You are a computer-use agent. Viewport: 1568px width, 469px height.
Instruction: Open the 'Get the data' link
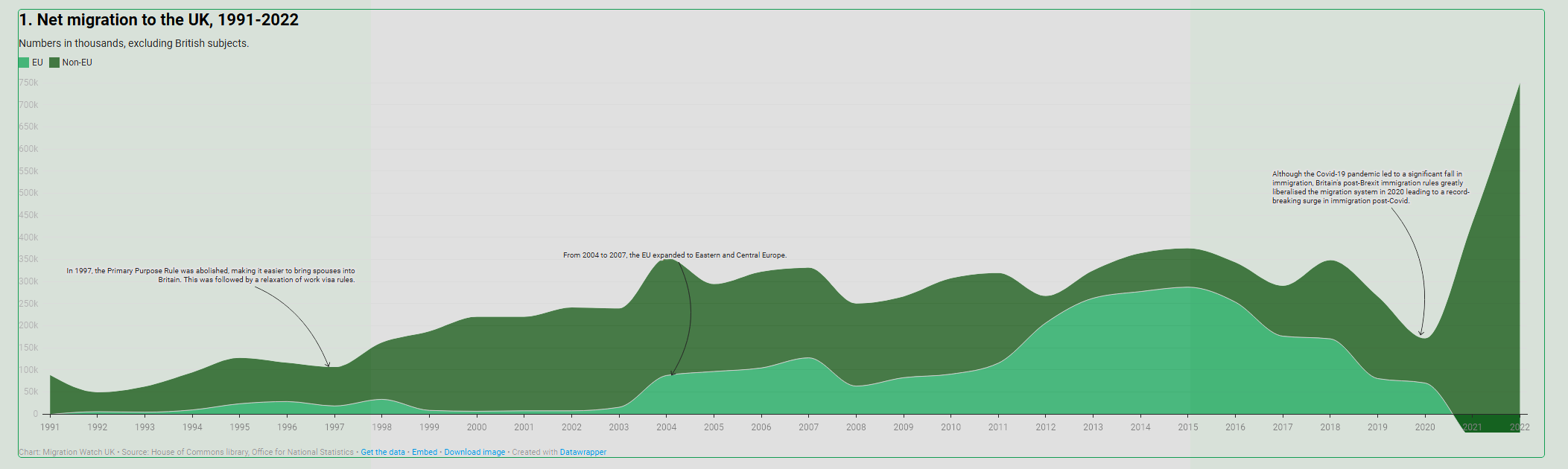click(x=383, y=452)
